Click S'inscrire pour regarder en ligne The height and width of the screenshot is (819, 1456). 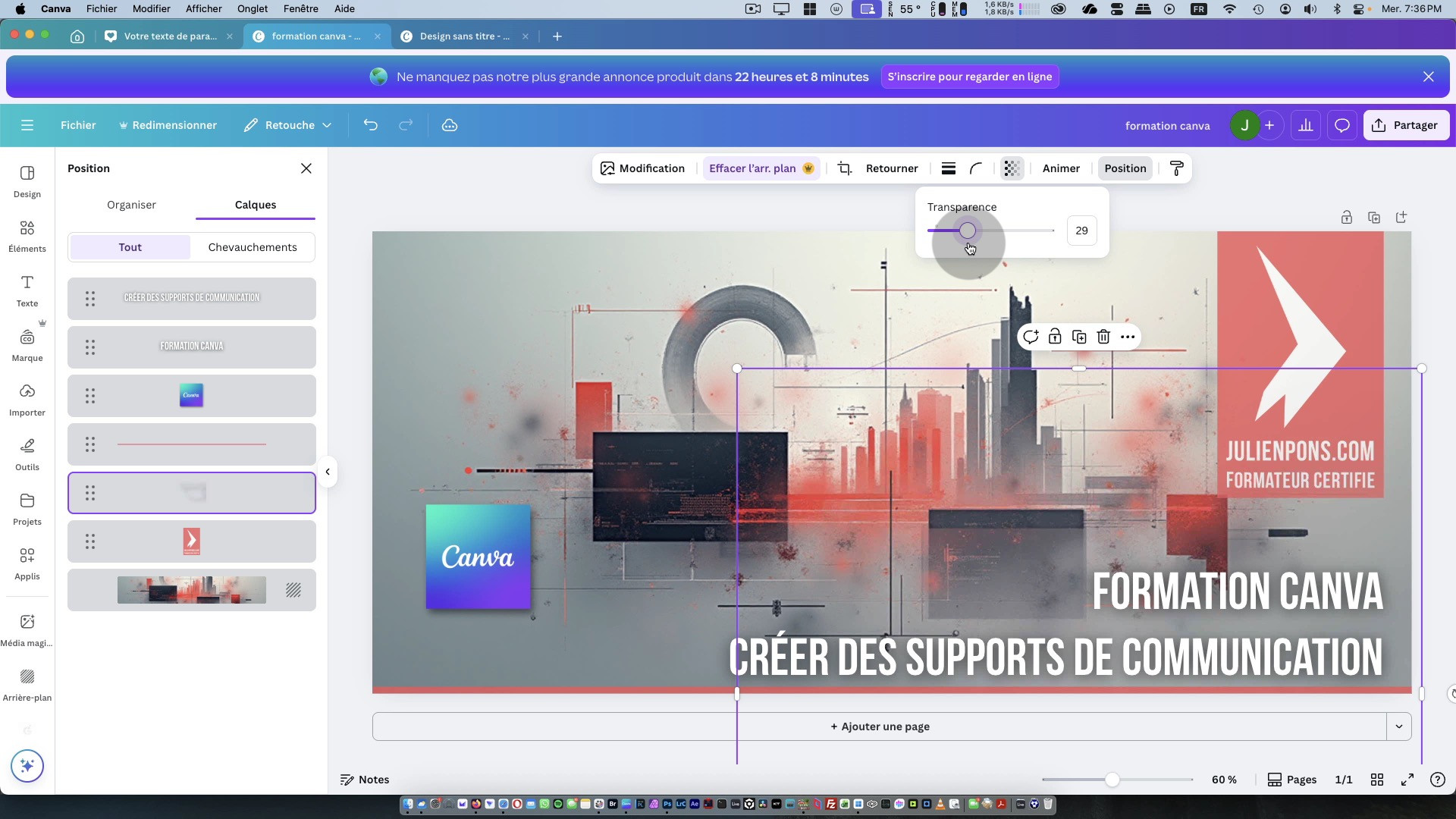tap(969, 77)
